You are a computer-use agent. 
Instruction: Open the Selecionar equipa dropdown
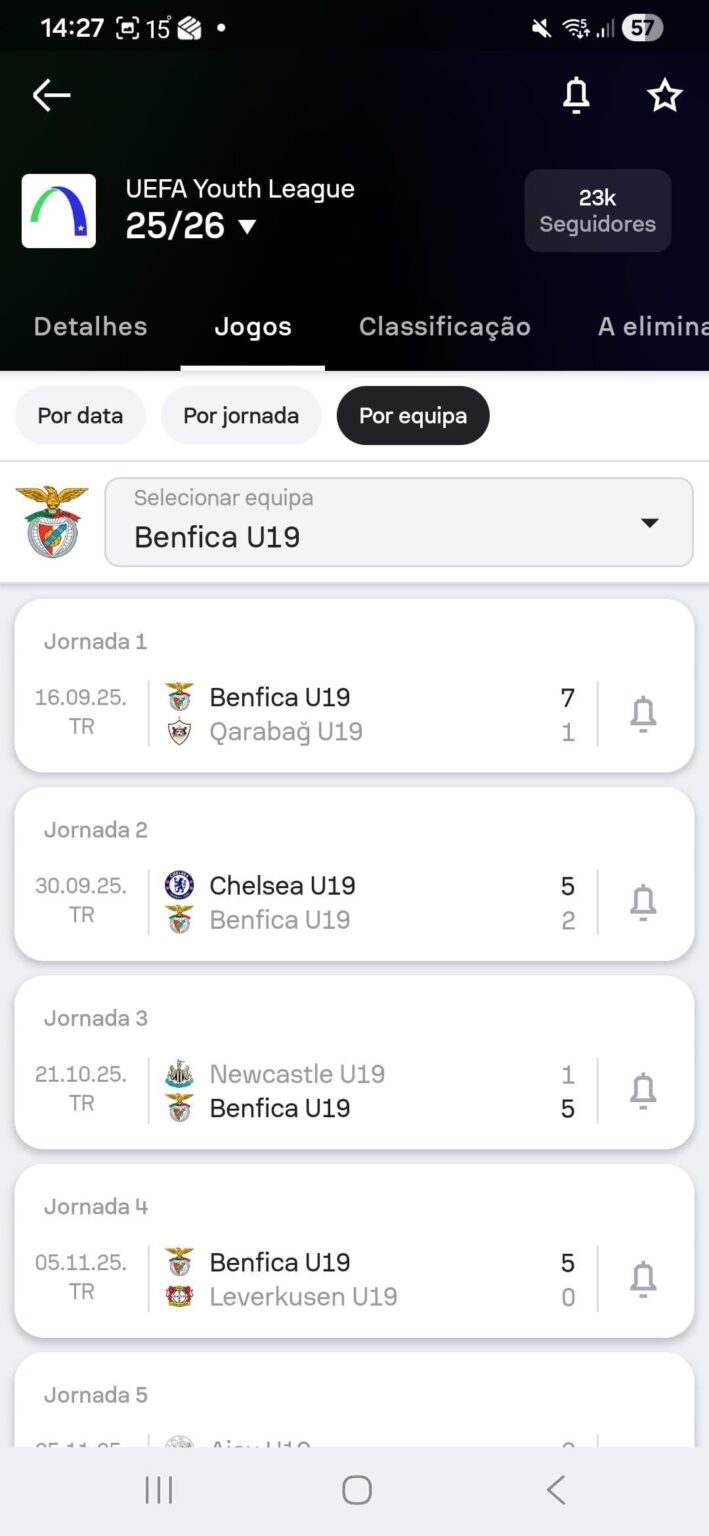point(398,521)
